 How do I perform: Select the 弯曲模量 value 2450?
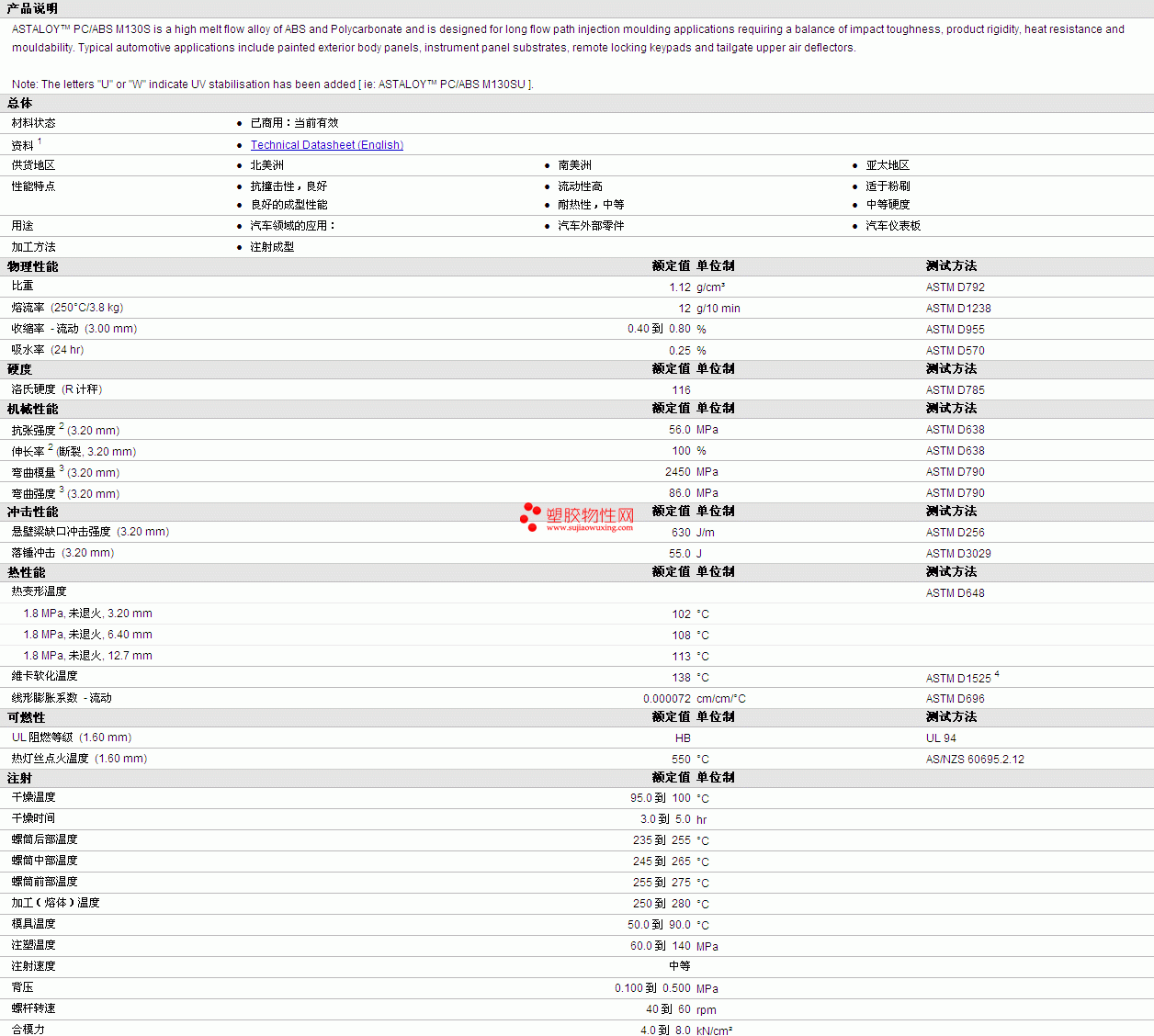click(x=678, y=472)
